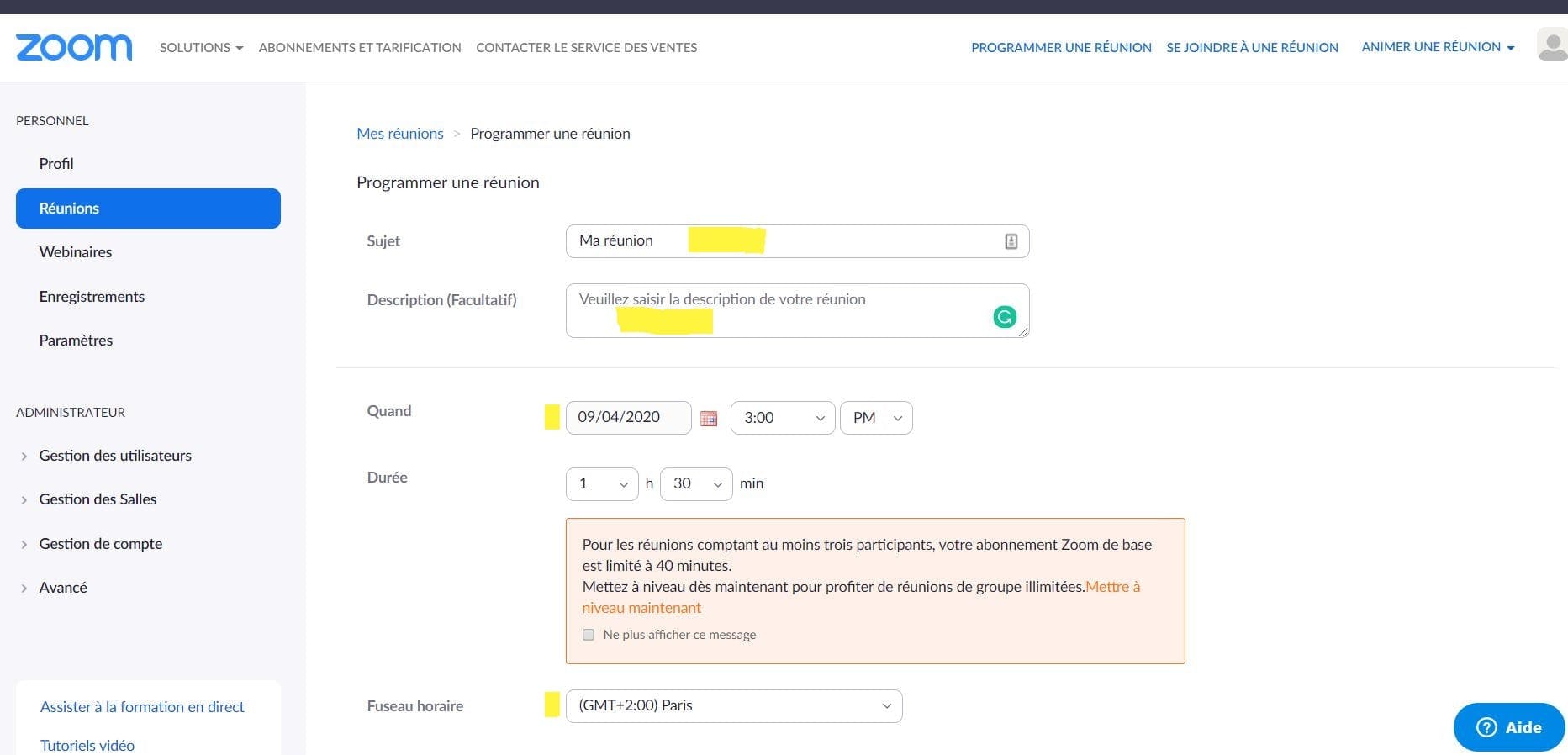
Task: Open Enregistrements in sidebar
Action: coord(92,297)
